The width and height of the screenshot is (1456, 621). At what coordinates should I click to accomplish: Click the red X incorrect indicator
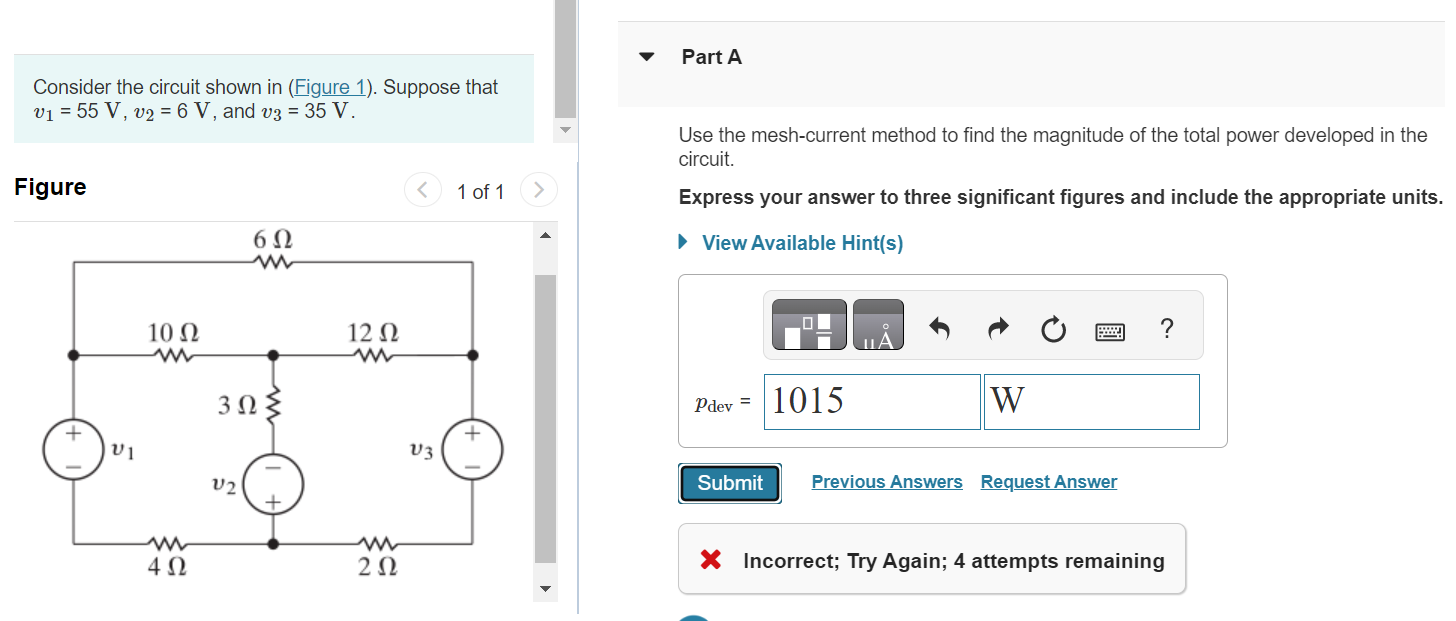(x=711, y=559)
